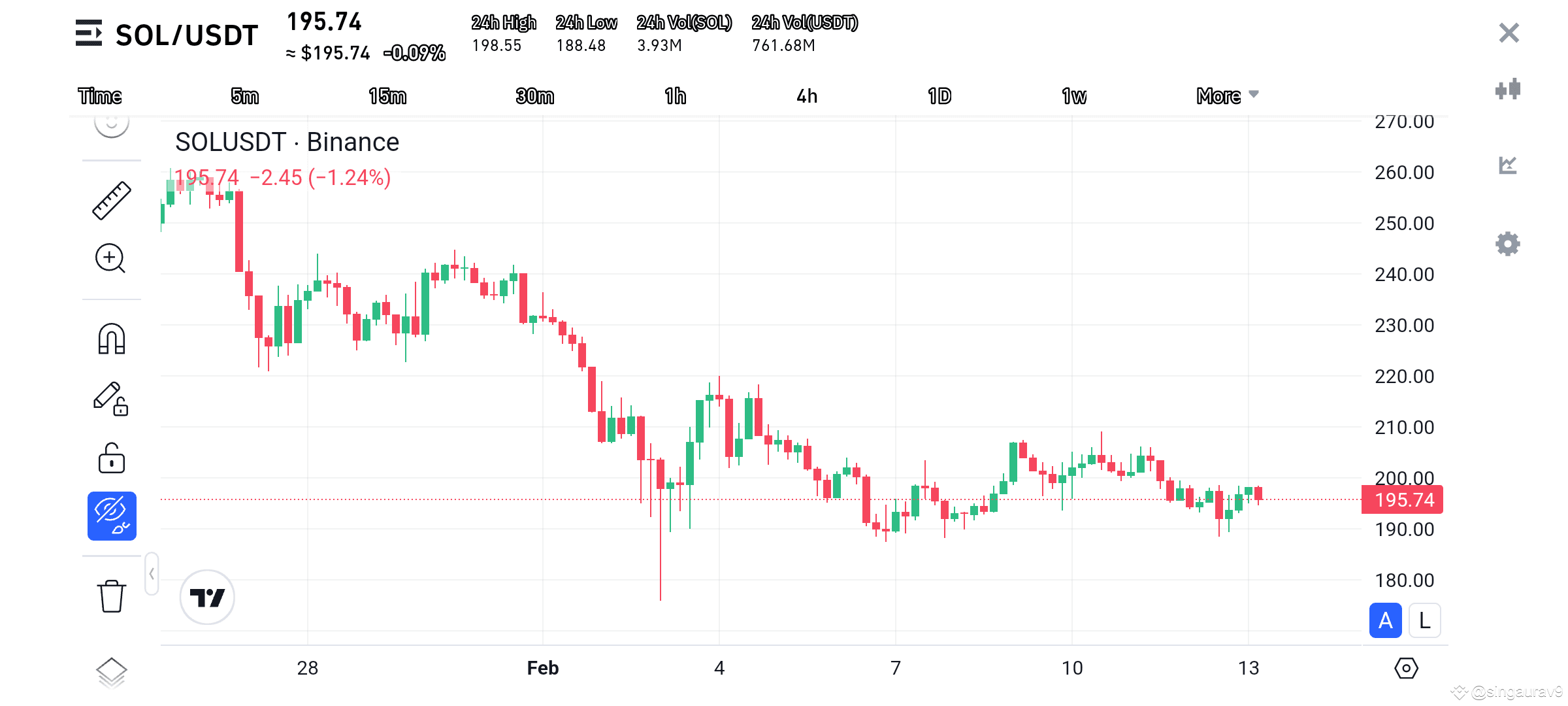
Task: Click the TradingView logo watermark
Action: click(x=208, y=596)
